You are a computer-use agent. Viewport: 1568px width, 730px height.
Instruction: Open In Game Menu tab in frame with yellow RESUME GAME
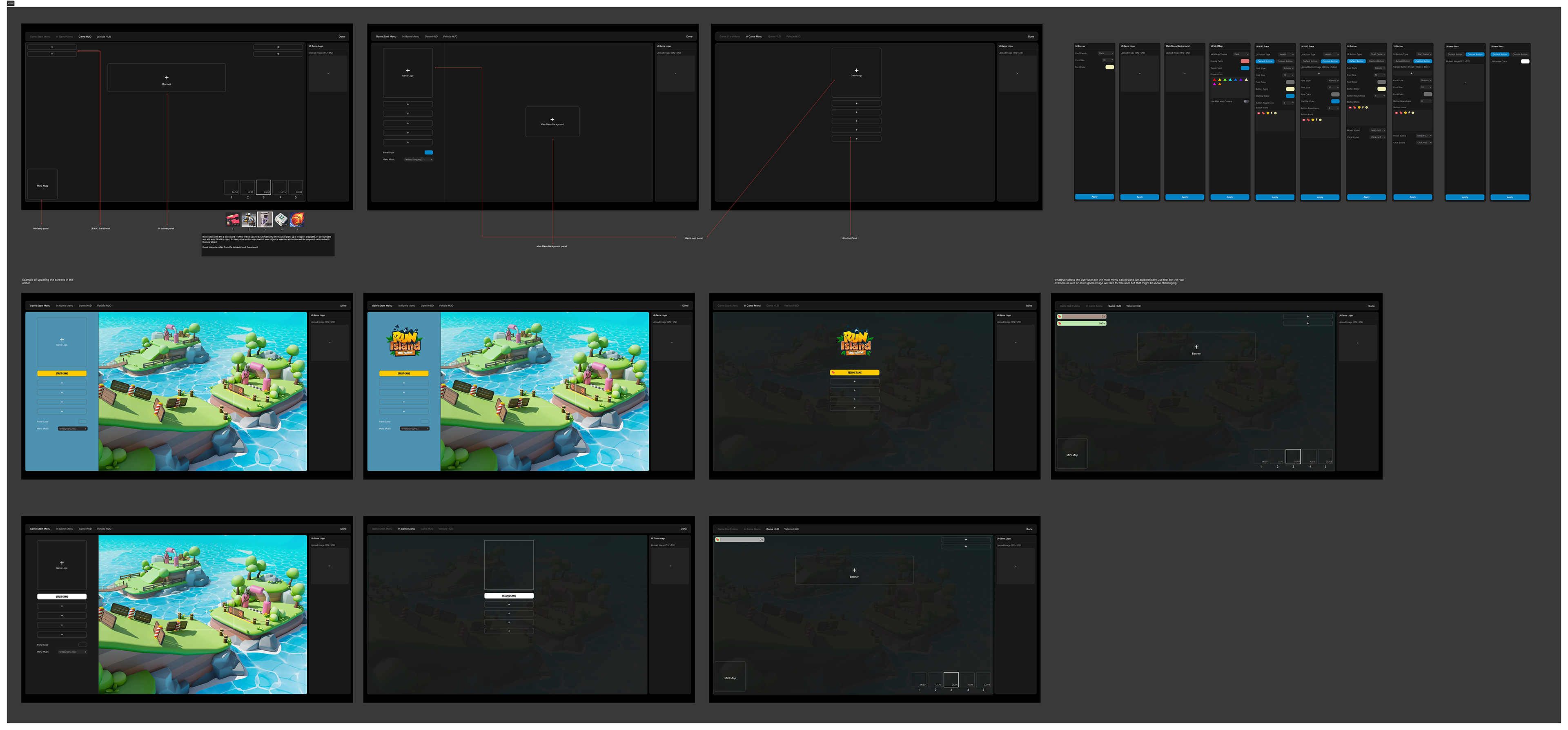752,306
